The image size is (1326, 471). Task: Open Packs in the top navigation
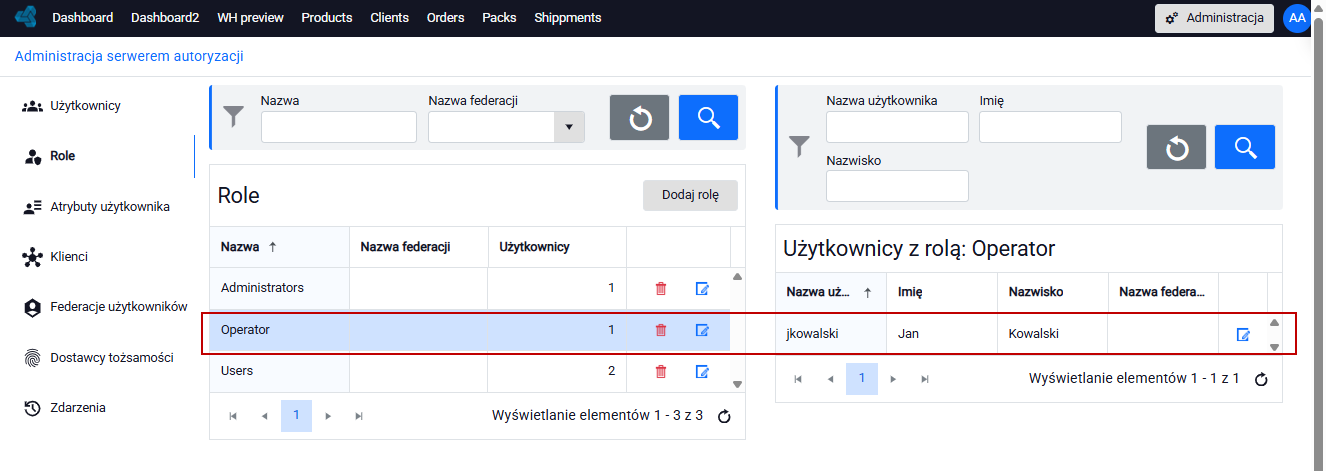(499, 18)
